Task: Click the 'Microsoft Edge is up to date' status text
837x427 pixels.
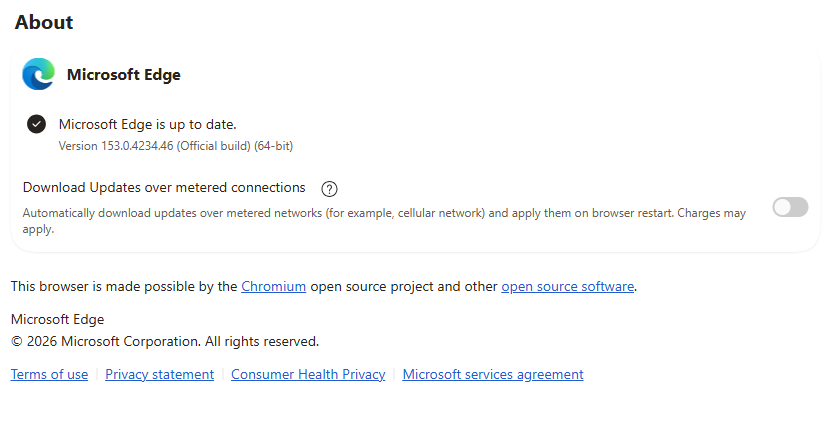Action: pyautogui.click(x=147, y=124)
